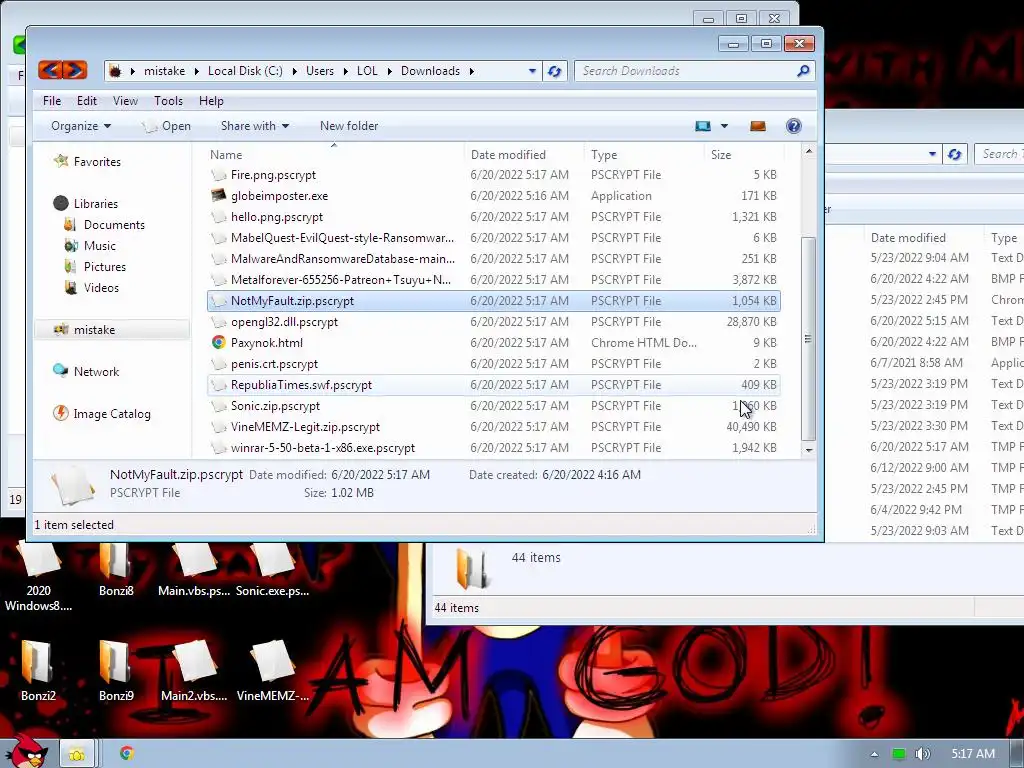
Task: Select the Bonzi8 folder on the desktop
Action: pyautogui.click(x=116, y=569)
